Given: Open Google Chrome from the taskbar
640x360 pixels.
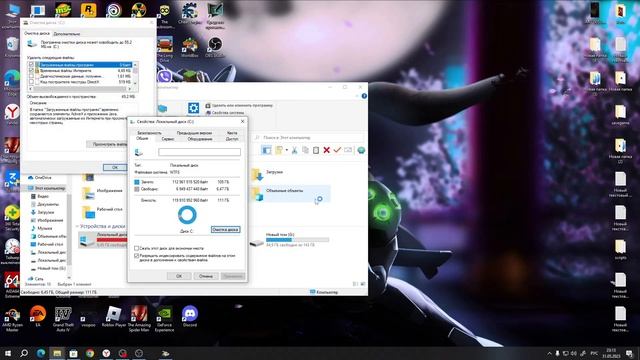Looking at the screenshot, I should point(90,353).
